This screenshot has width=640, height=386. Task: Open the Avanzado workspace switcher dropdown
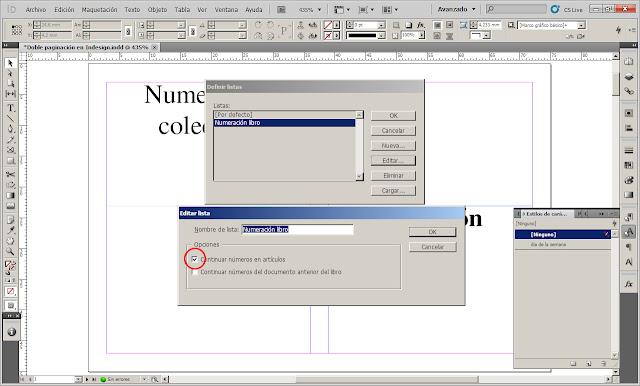pyautogui.click(x=457, y=9)
